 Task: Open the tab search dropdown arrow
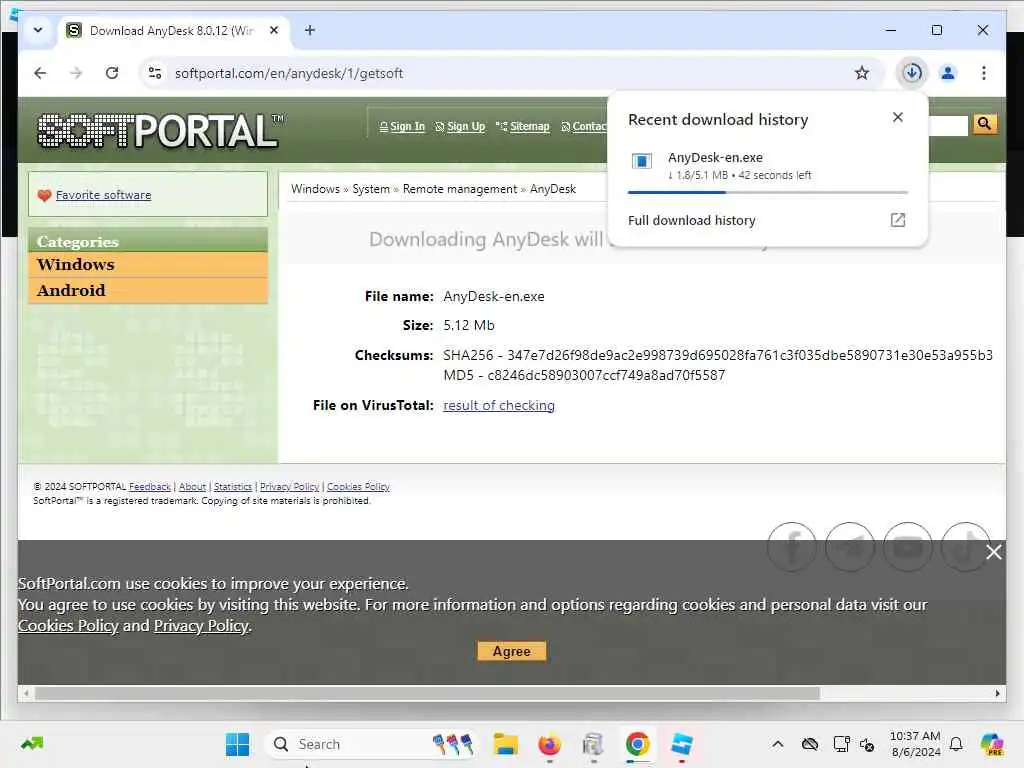[38, 30]
